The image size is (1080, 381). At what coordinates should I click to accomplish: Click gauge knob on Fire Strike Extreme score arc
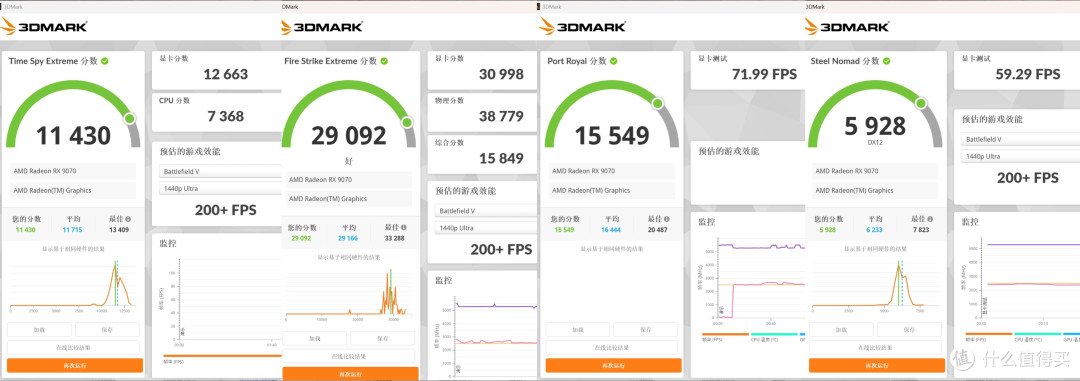pyautogui.click(x=407, y=123)
